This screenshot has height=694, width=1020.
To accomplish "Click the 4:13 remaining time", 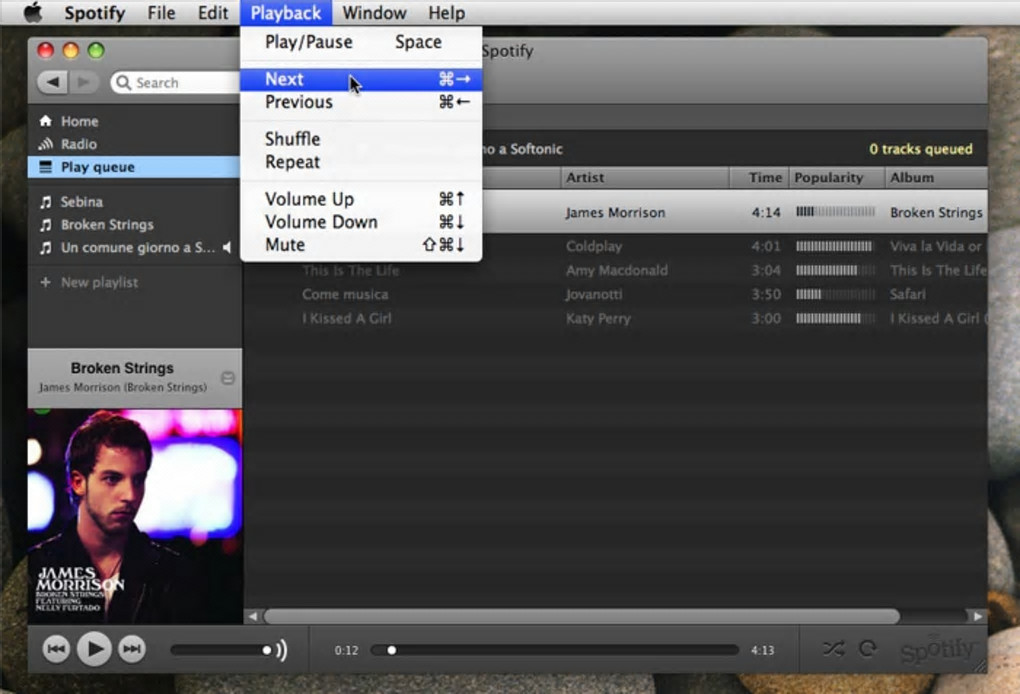I will 762,650.
